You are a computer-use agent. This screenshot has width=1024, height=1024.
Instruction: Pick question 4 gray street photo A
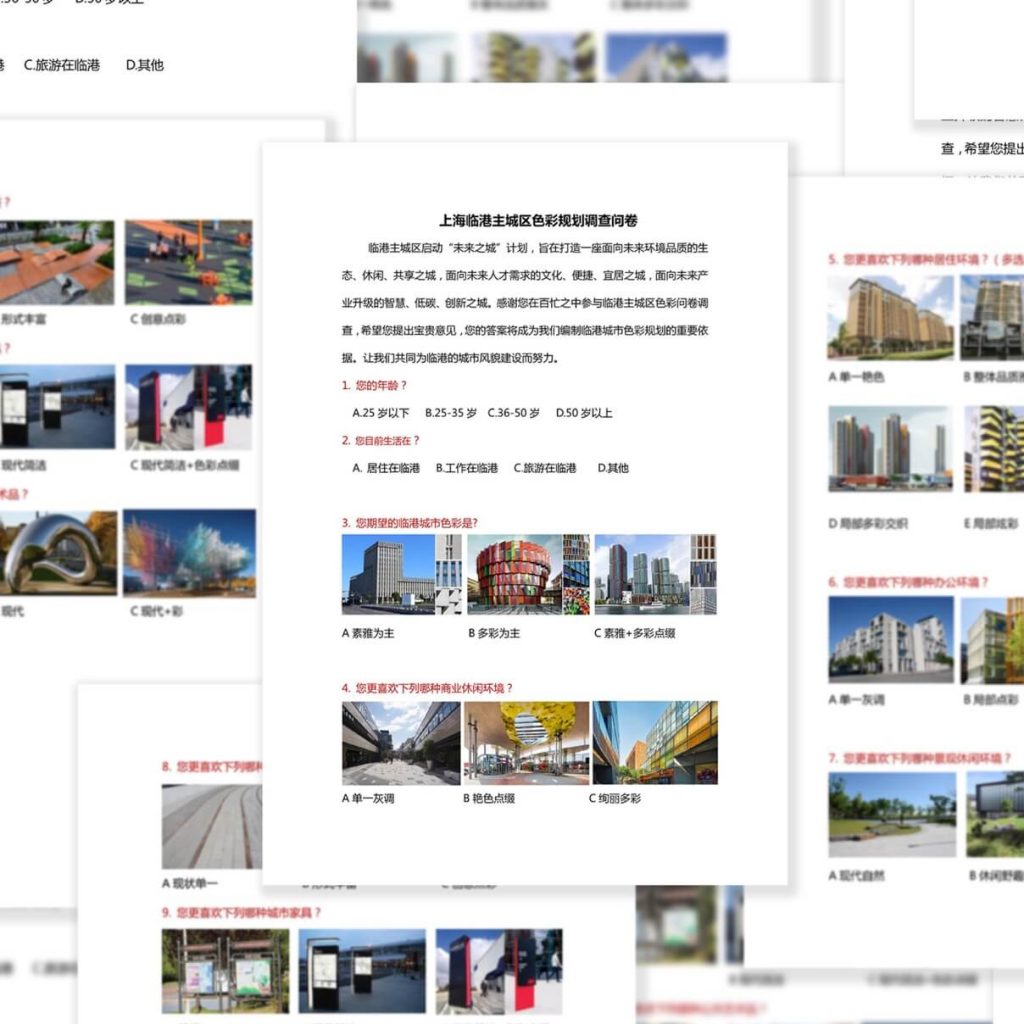(401, 743)
